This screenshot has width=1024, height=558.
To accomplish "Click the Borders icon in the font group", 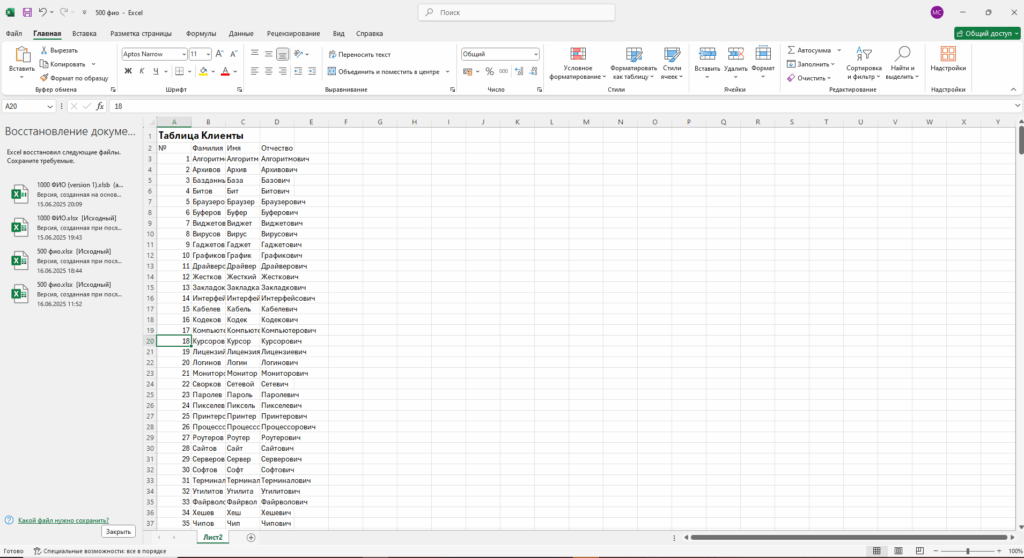I will (x=180, y=71).
